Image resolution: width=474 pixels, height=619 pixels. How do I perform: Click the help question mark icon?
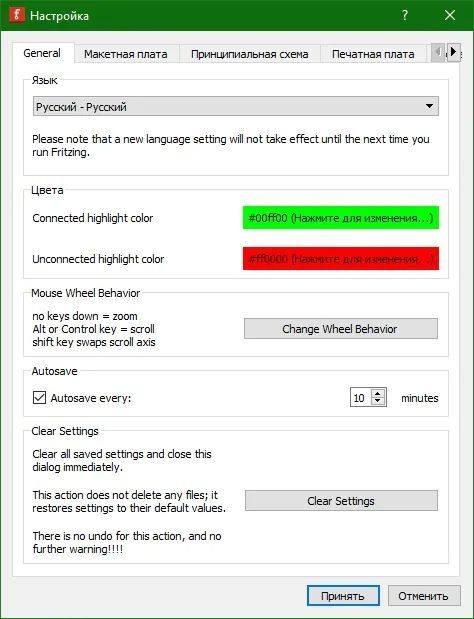[x=405, y=15]
